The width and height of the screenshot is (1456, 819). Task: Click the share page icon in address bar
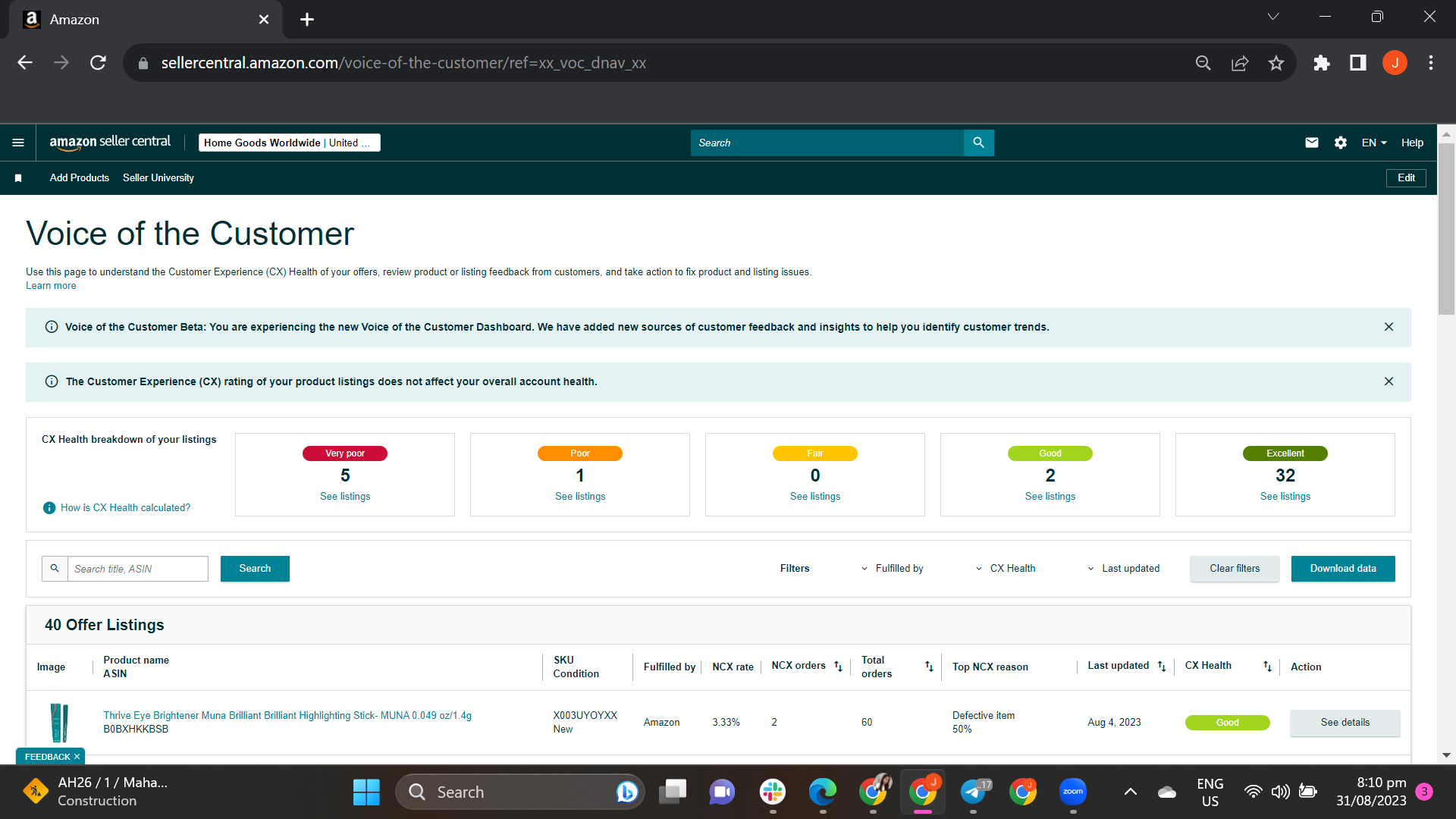(x=1240, y=63)
